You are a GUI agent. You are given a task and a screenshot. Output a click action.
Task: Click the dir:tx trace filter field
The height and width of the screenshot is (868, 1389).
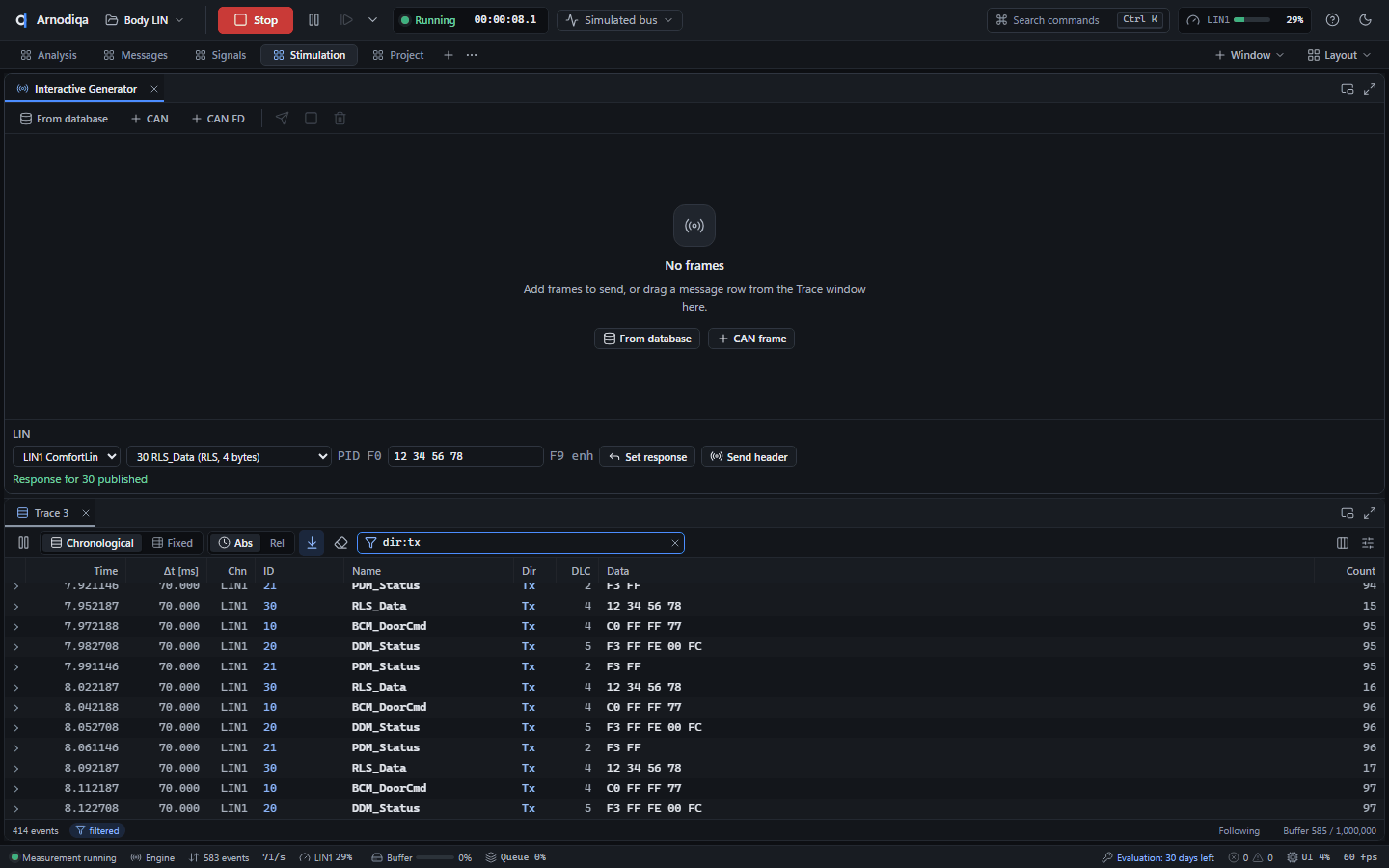point(521,543)
